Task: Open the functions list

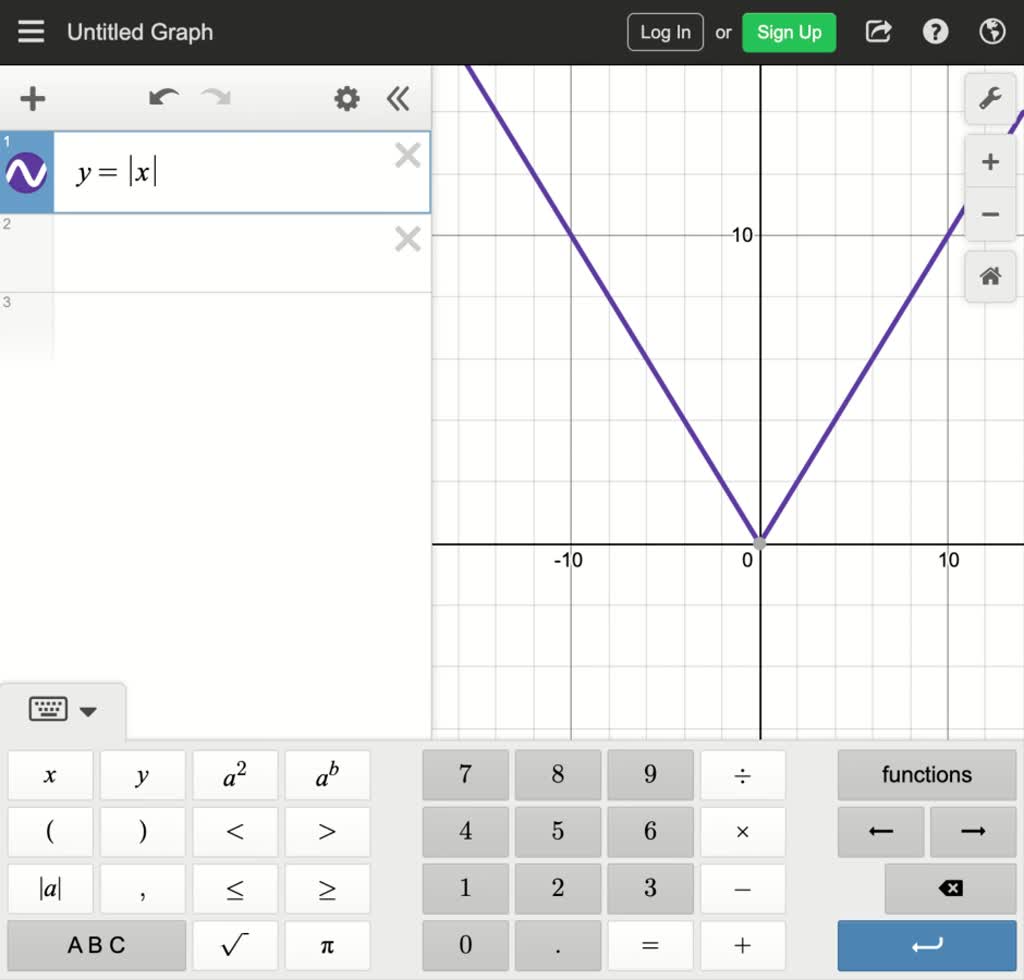Action: tap(926, 774)
